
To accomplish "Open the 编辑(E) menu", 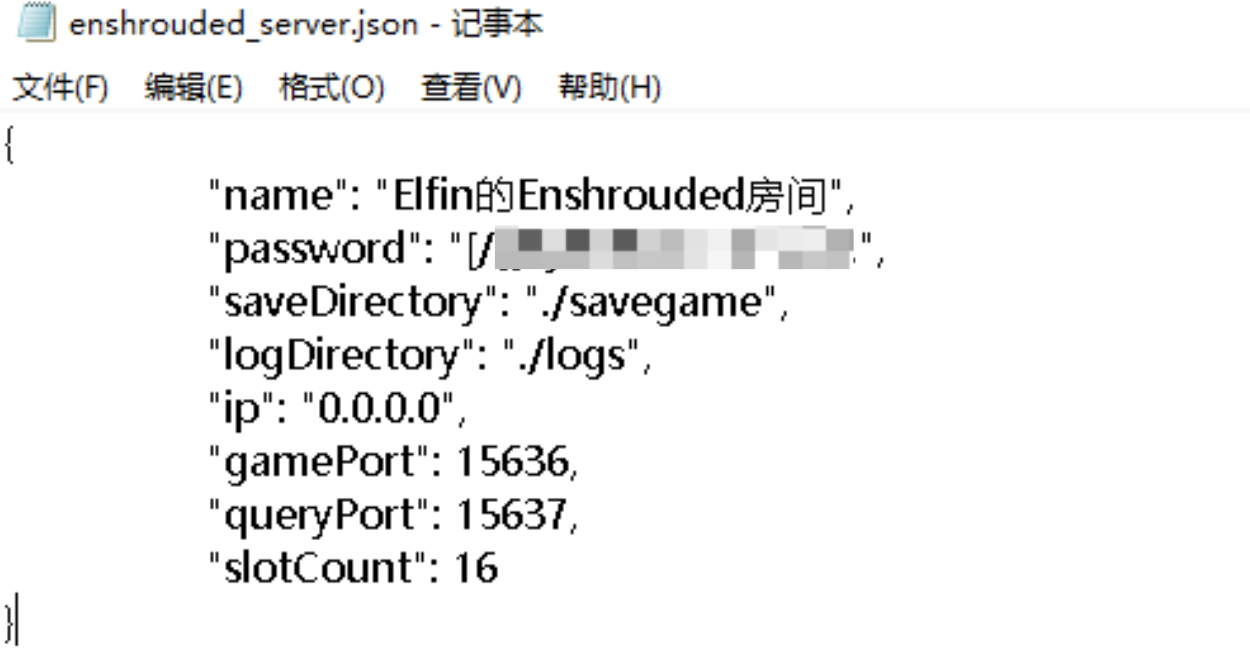I will 193,88.
